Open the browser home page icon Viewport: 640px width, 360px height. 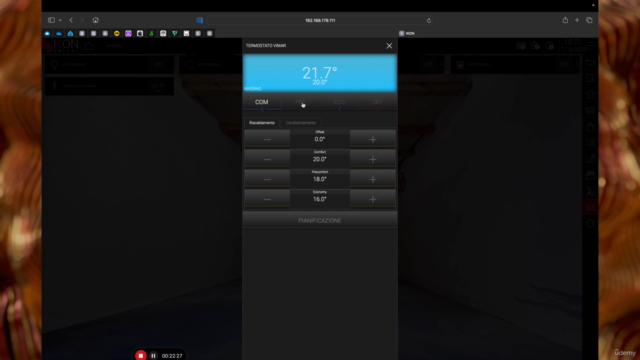(x=96, y=20)
